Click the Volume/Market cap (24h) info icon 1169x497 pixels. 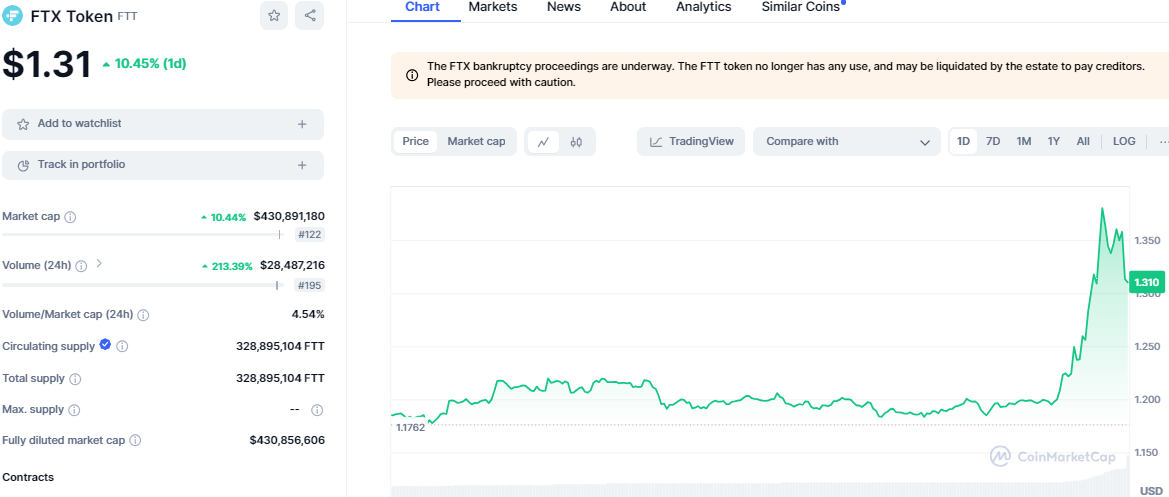tap(143, 315)
